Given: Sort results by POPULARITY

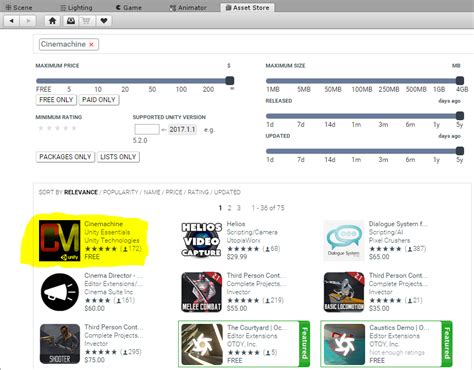Looking at the screenshot, I should click(x=120, y=192).
